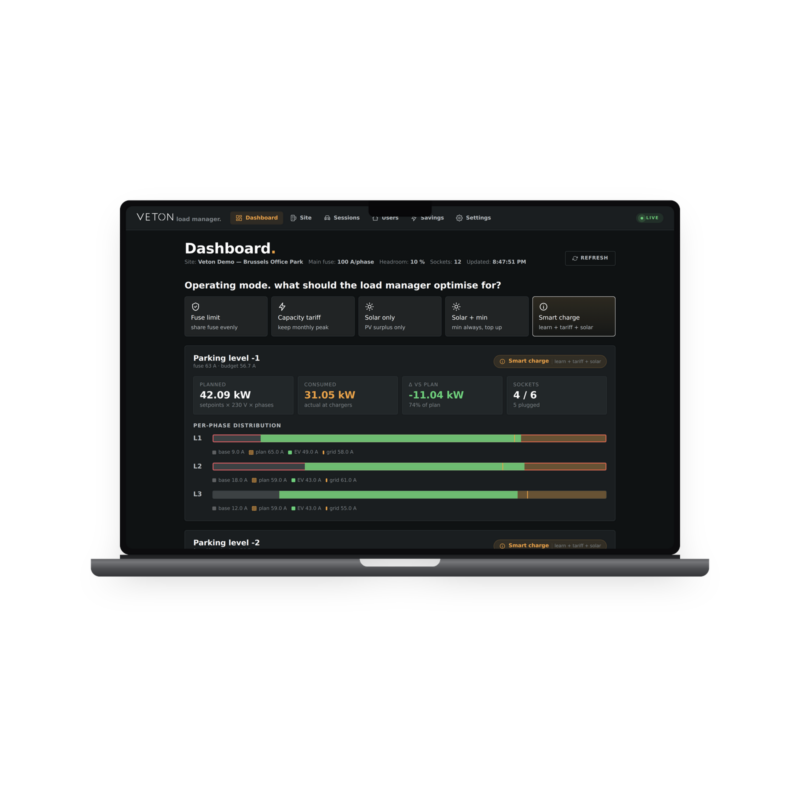
Task: Switch to the Site tab
Action: (301, 218)
